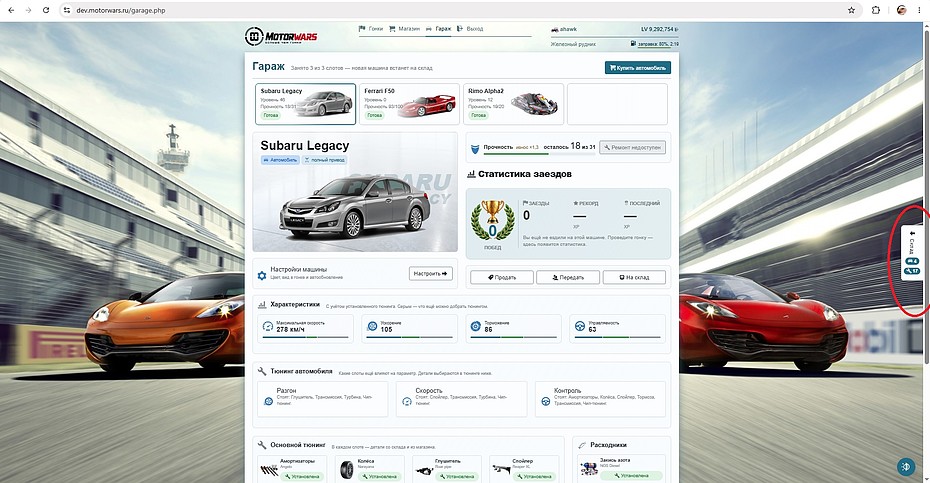Click the large Subaru Legacy car image
930x483 pixels.
(x=355, y=206)
